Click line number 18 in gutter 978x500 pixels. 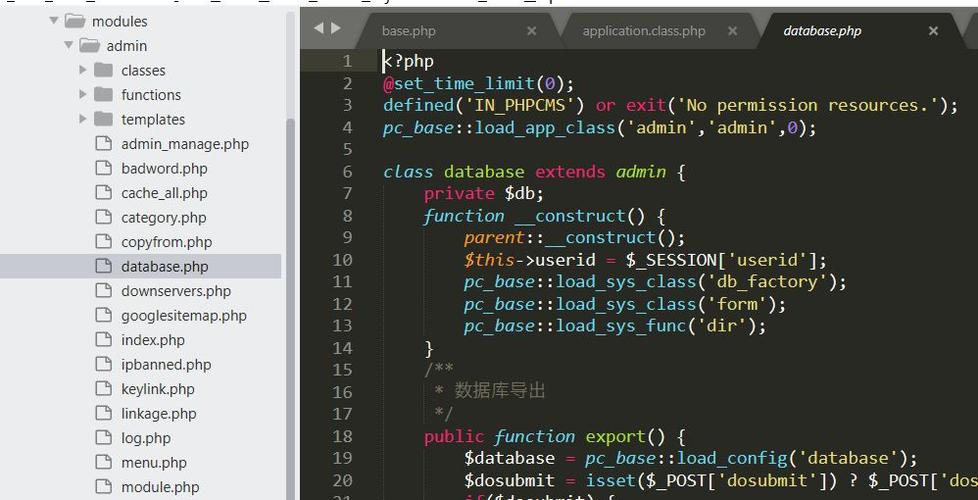[x=342, y=436]
